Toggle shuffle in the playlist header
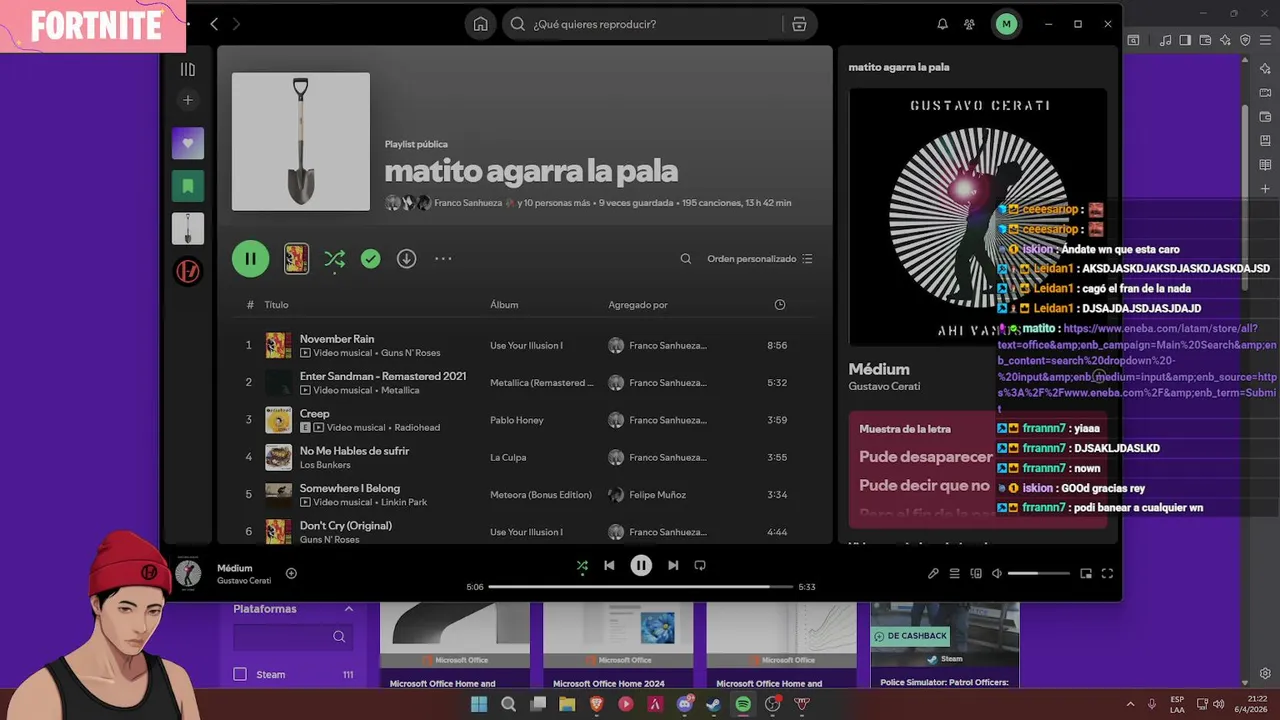The height and width of the screenshot is (720, 1280). pyautogui.click(x=334, y=259)
